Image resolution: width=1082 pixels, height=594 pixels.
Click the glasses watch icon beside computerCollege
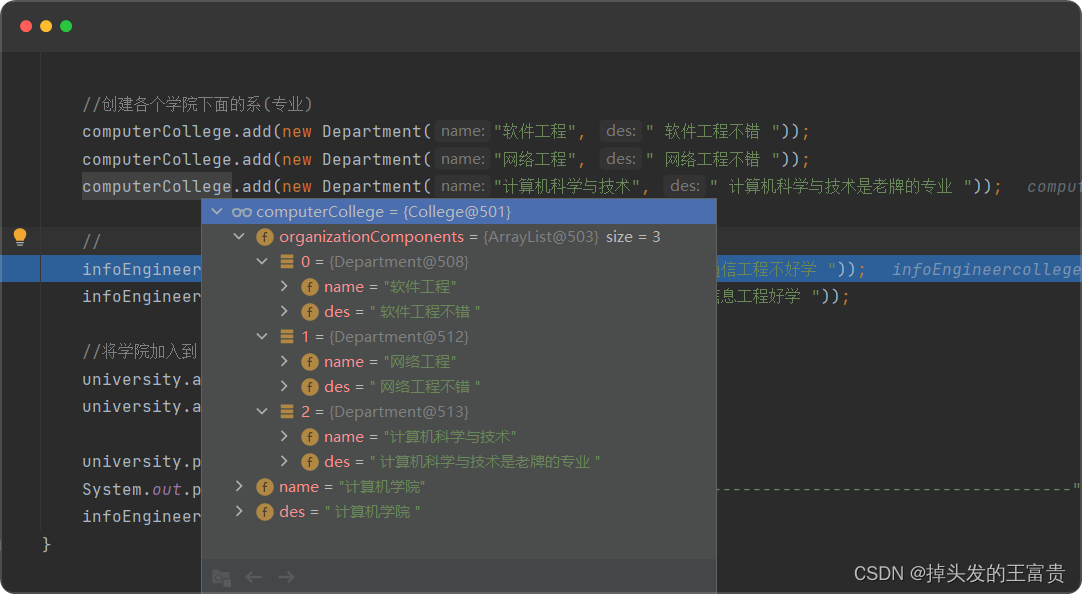pyautogui.click(x=242, y=212)
